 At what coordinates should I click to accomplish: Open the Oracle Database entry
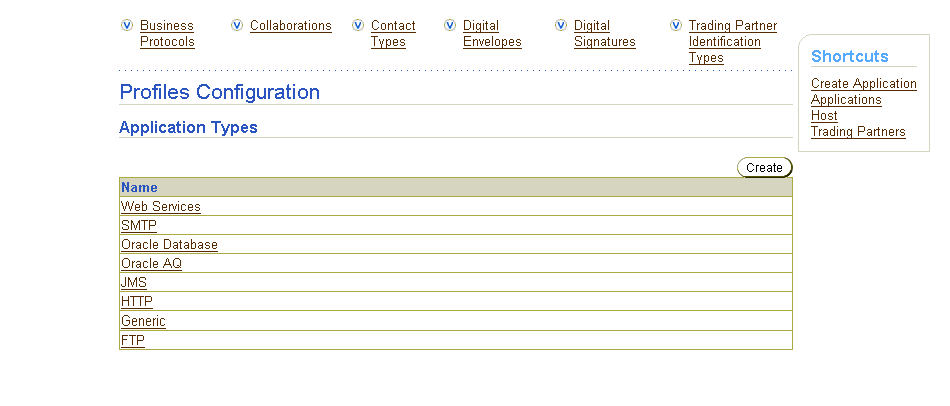point(169,245)
